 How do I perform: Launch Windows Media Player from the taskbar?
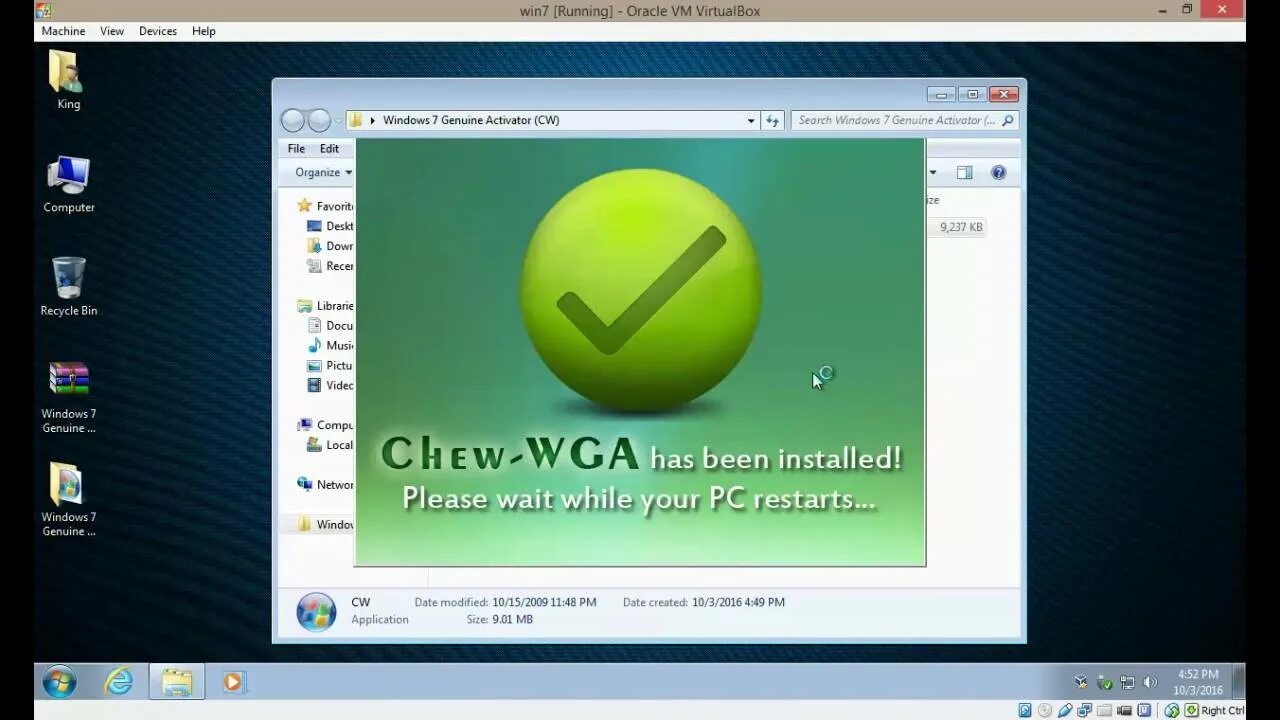tap(233, 682)
